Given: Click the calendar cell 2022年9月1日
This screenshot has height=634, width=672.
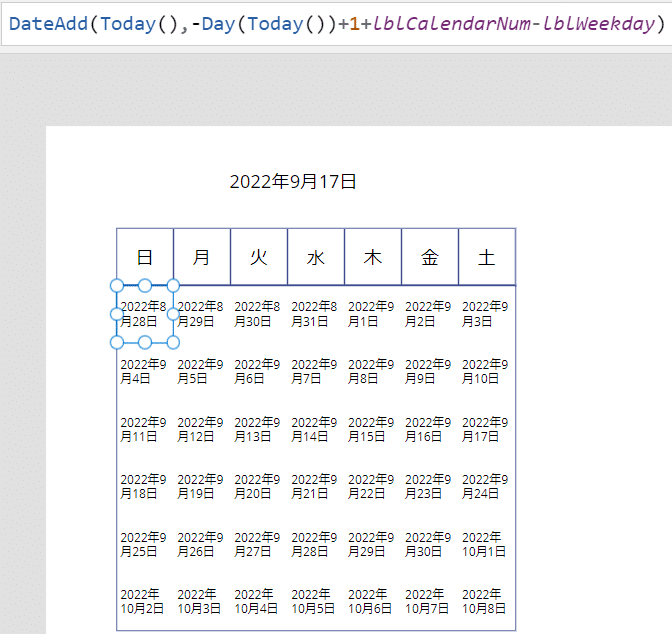Looking at the screenshot, I should (x=373, y=314).
